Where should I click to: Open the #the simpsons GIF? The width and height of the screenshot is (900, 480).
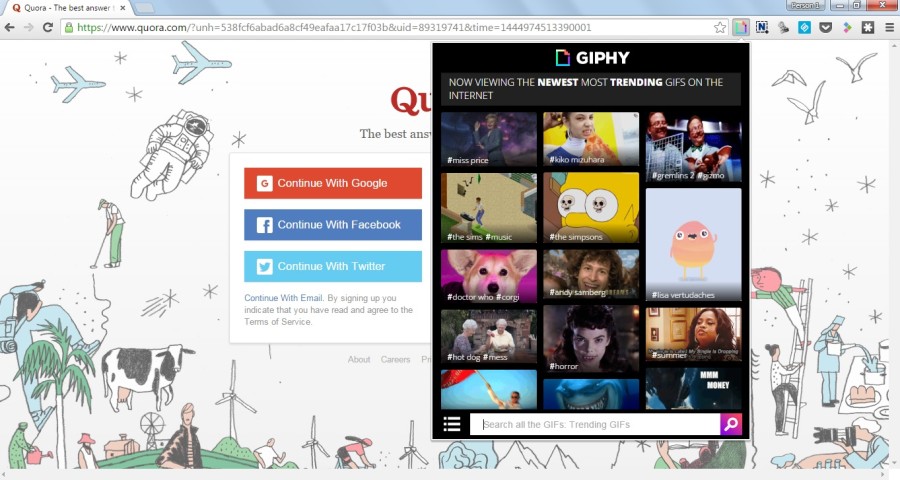coord(591,207)
